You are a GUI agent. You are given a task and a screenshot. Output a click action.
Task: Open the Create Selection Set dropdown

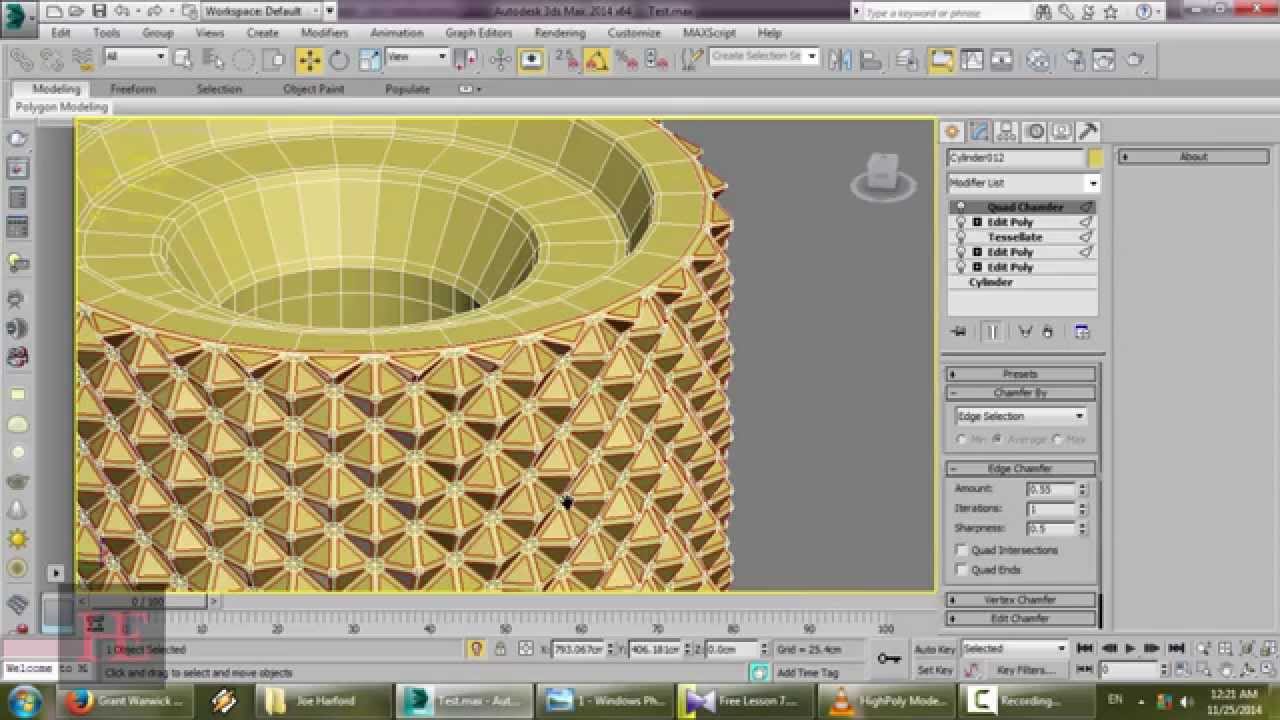coord(764,57)
